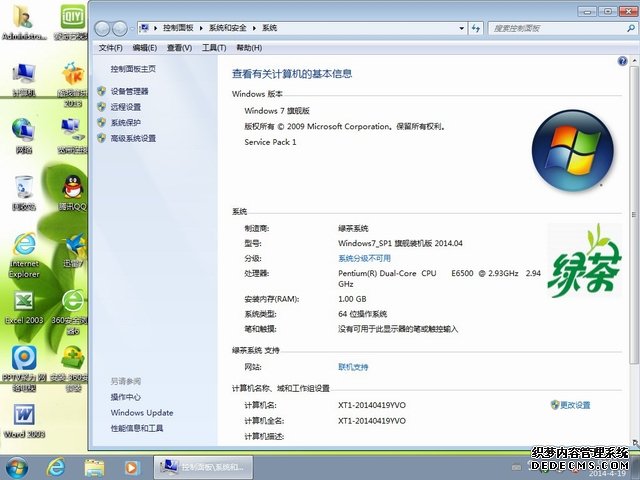Click the 绿茶 OEM logo image

tap(584, 260)
